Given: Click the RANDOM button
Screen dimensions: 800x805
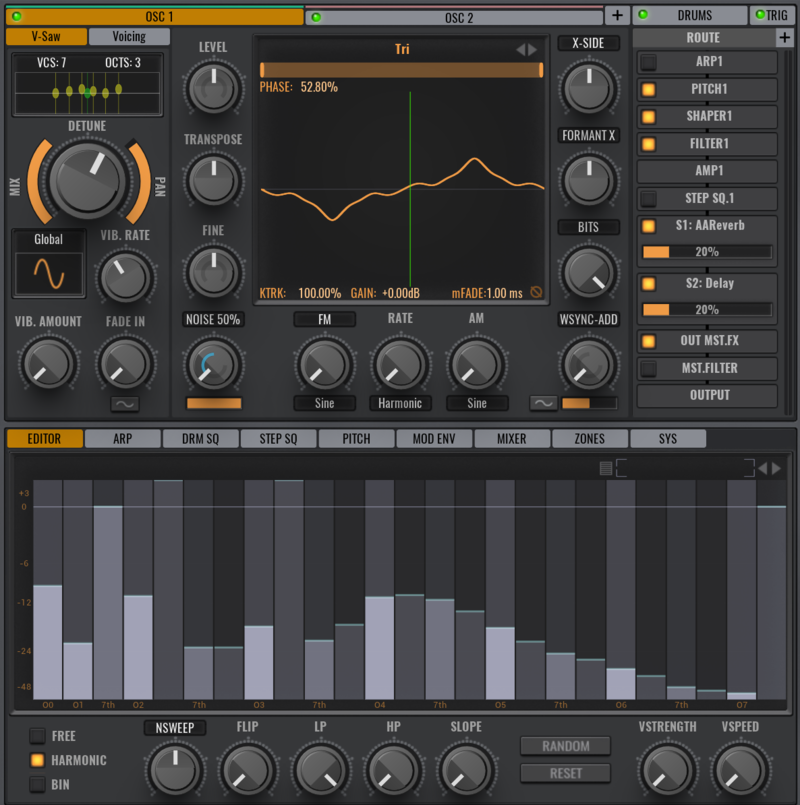Looking at the screenshot, I should [565, 745].
